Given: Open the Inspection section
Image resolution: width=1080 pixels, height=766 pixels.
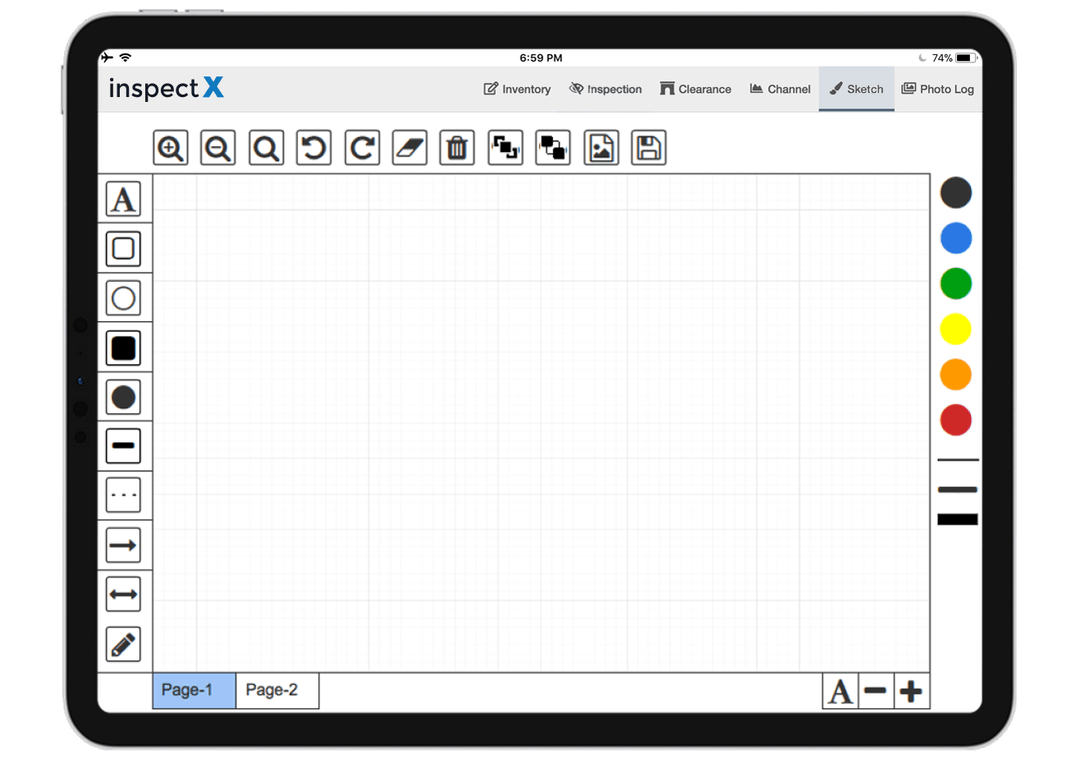Looking at the screenshot, I should coord(606,89).
